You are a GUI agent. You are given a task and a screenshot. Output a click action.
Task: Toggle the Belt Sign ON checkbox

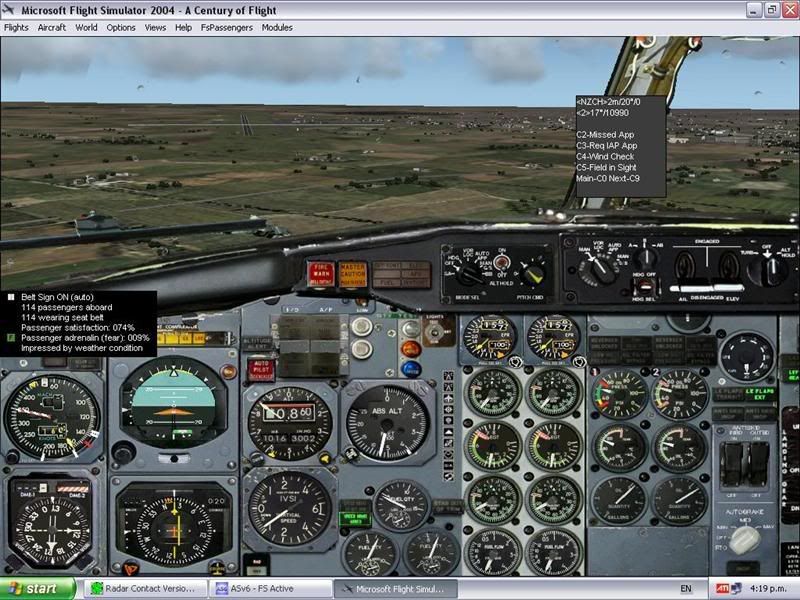[7, 297]
